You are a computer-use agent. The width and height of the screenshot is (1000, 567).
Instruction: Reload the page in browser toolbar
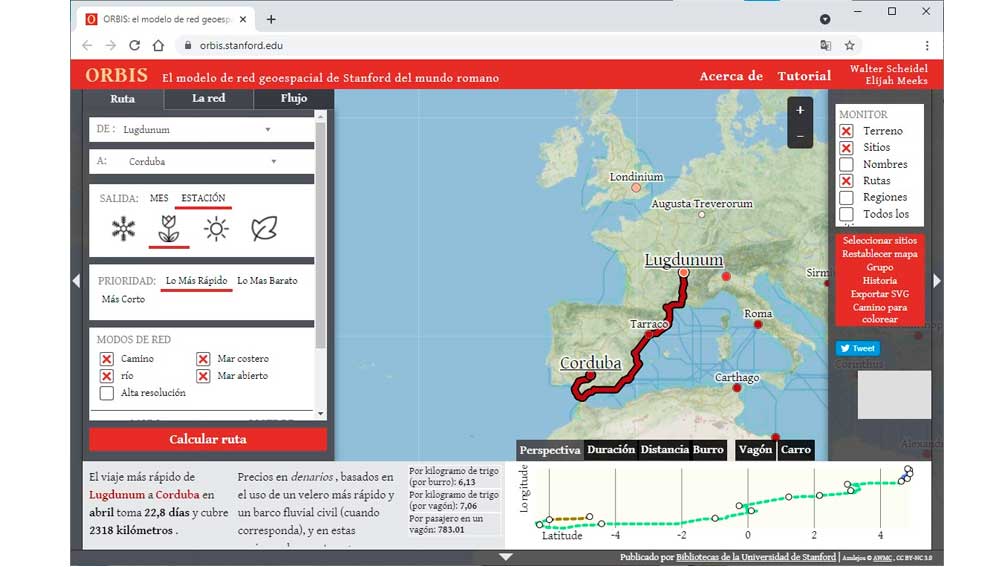pyautogui.click(x=134, y=45)
